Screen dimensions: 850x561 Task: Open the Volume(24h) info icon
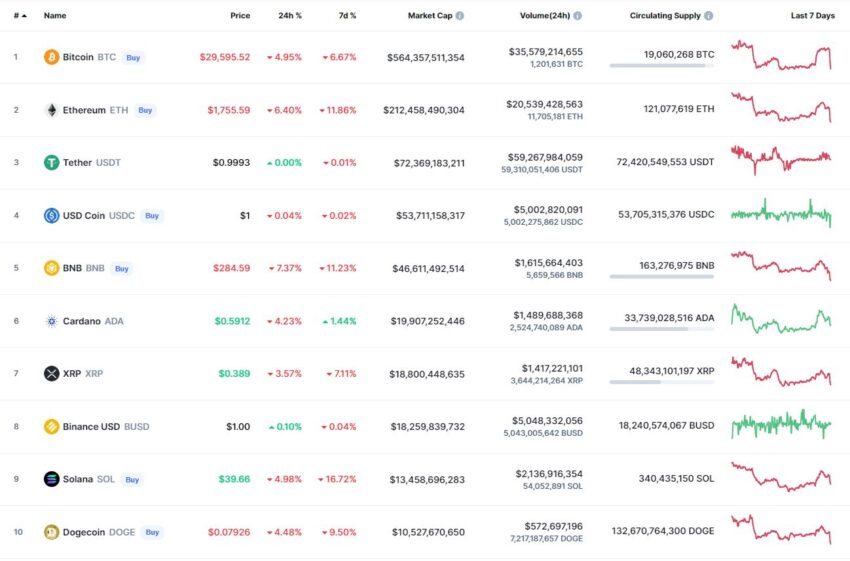577,16
